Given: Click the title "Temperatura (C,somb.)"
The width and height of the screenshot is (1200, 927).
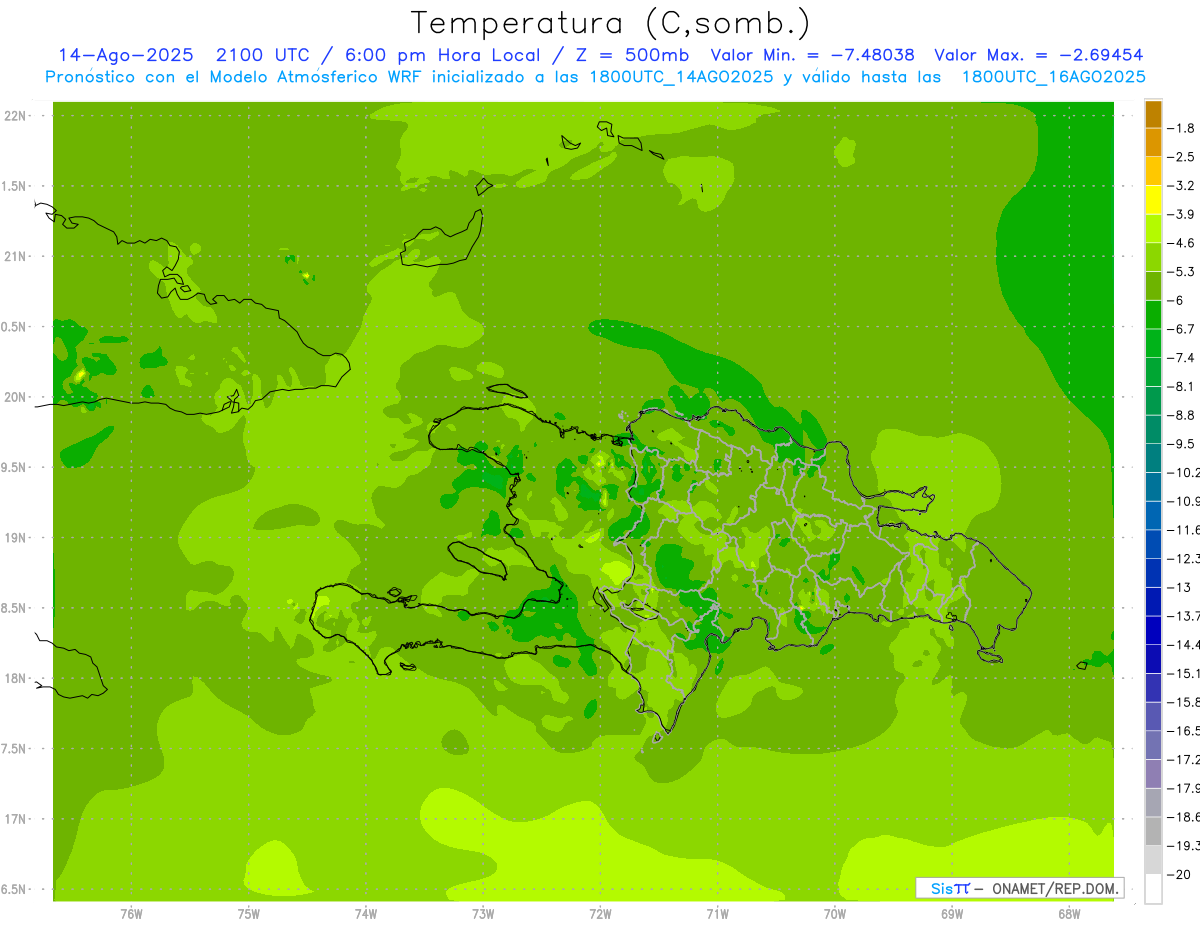Looking at the screenshot, I should coord(611,23).
